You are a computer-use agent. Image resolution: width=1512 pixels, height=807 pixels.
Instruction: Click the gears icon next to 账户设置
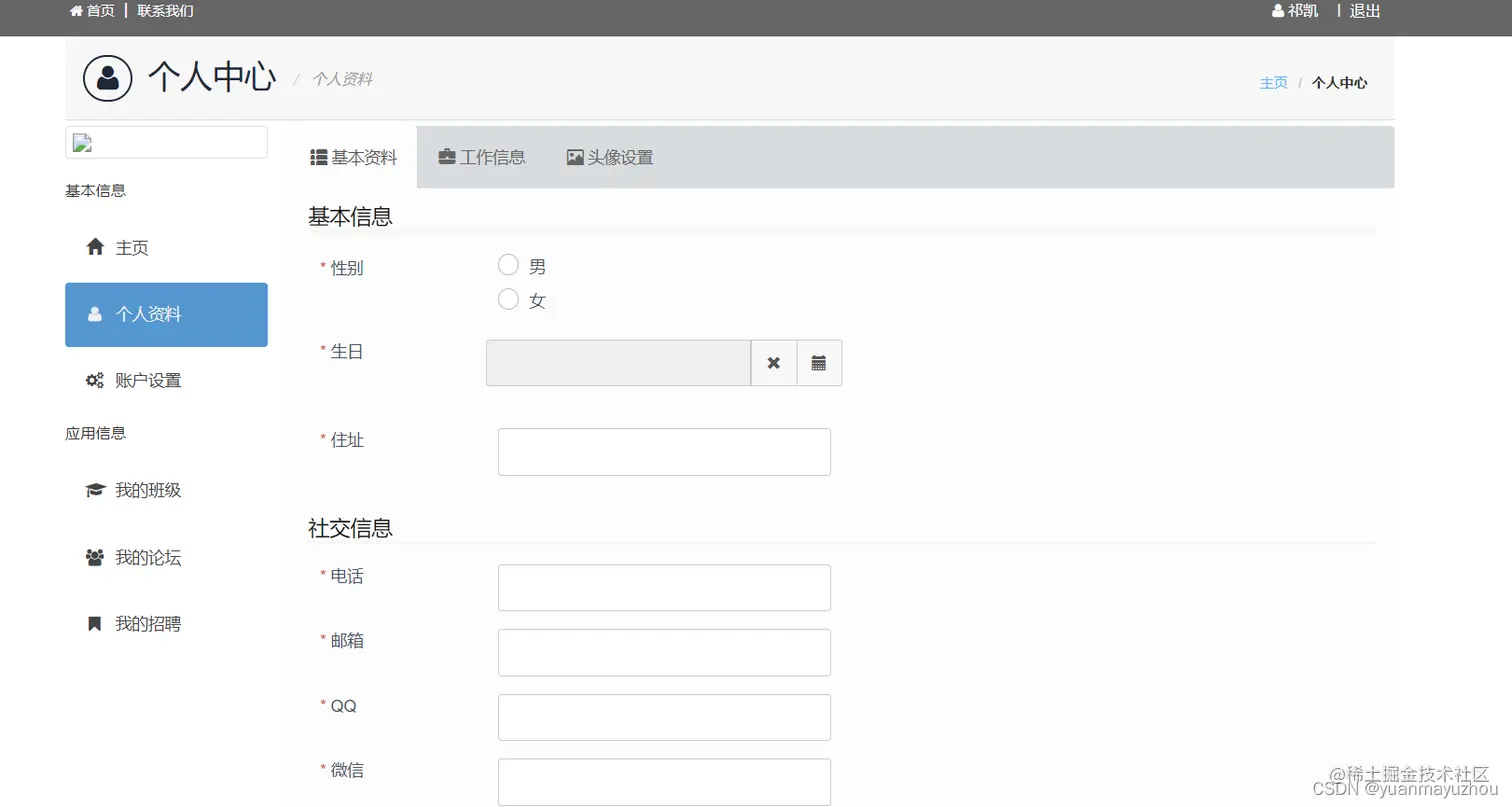[x=95, y=380]
